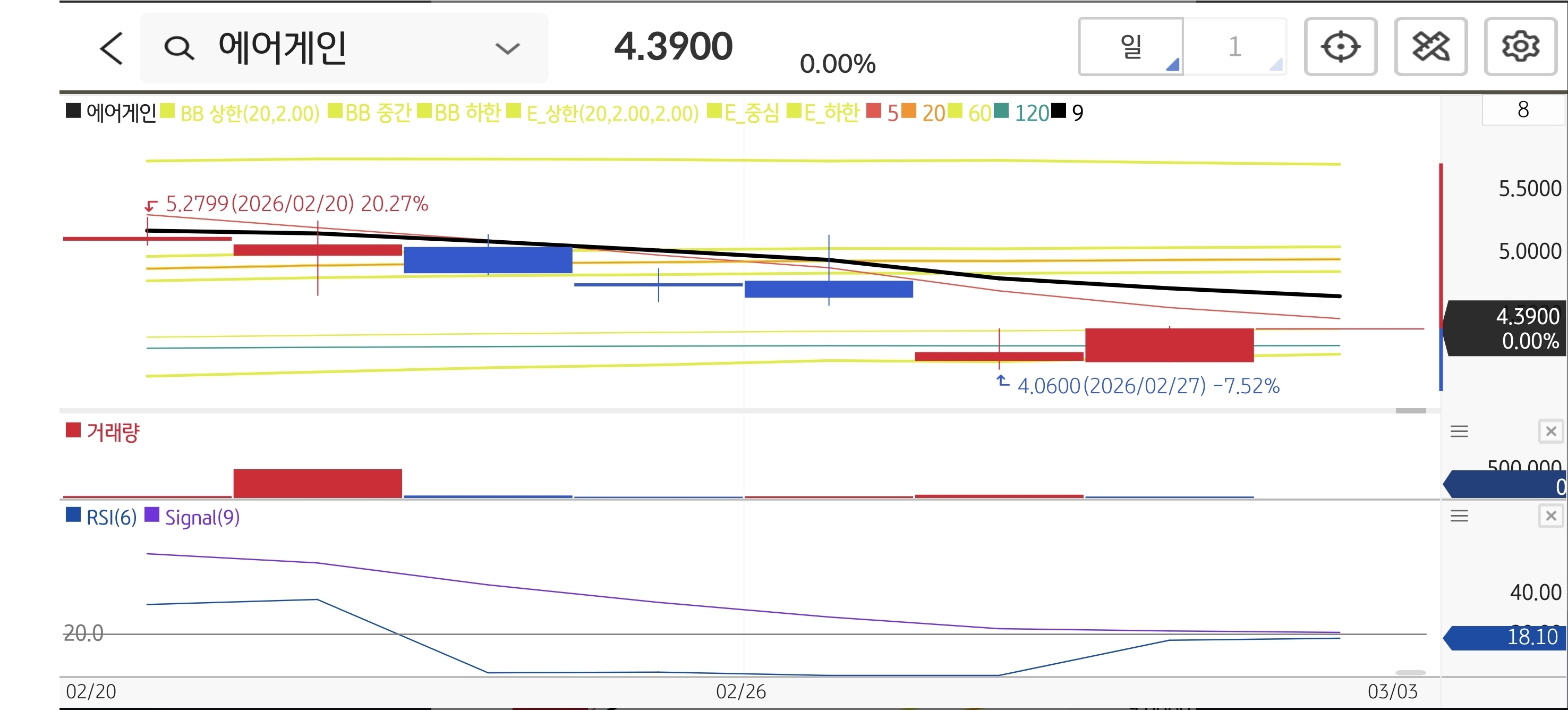Image resolution: width=1568 pixels, height=710 pixels.
Task: Open the interval value 1 dropdown
Action: click(x=1234, y=47)
